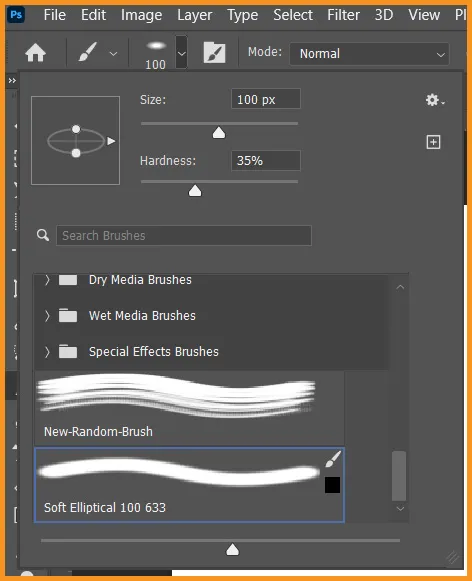Open the Filter menu
The image size is (472, 581).
[343, 15]
